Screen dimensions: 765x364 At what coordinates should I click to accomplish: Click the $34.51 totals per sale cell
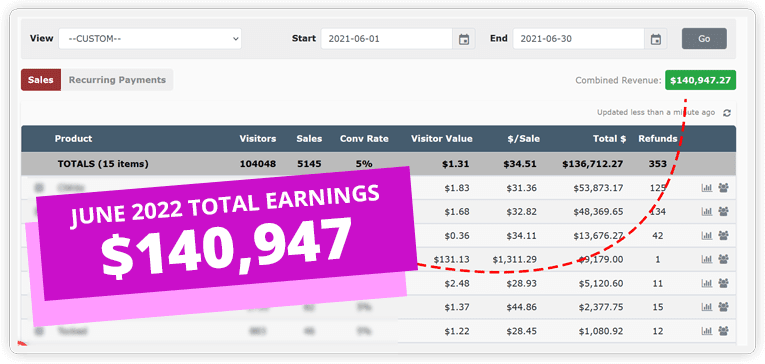pyautogui.click(x=520, y=164)
